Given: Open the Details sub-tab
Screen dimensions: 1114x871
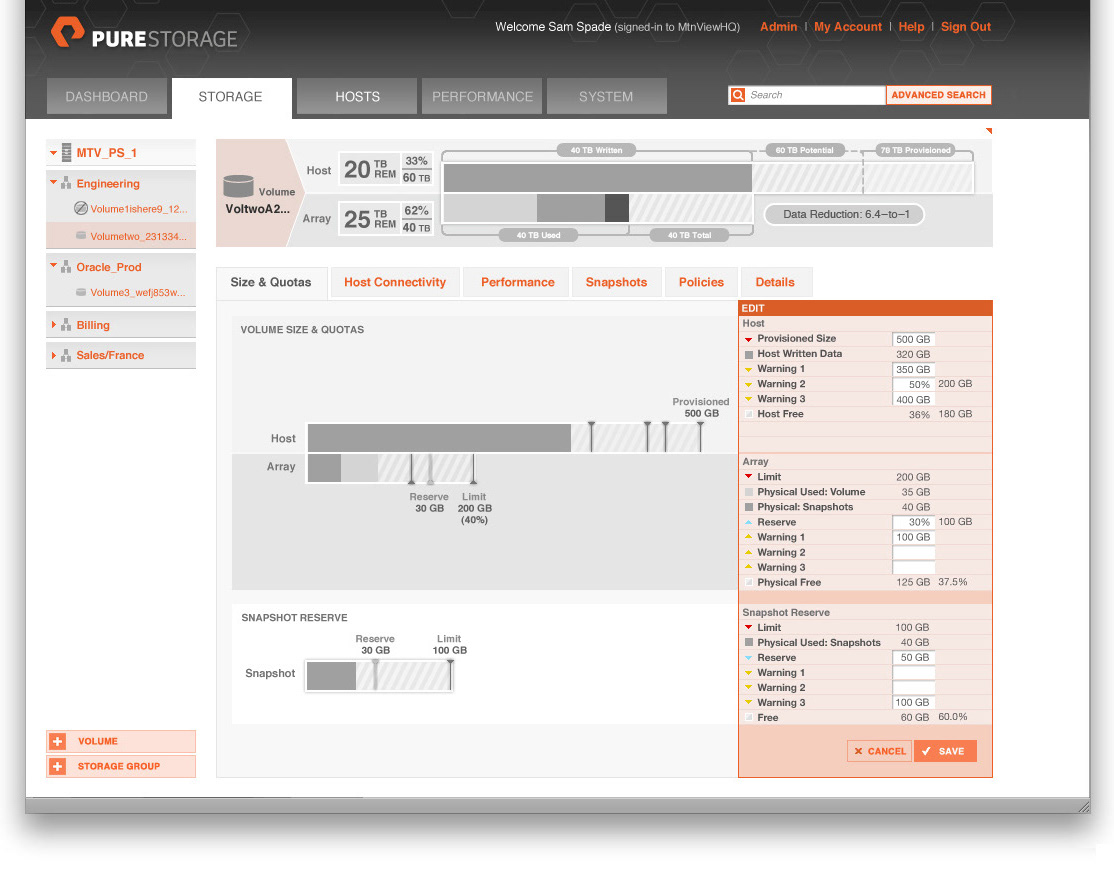Looking at the screenshot, I should pos(775,282).
